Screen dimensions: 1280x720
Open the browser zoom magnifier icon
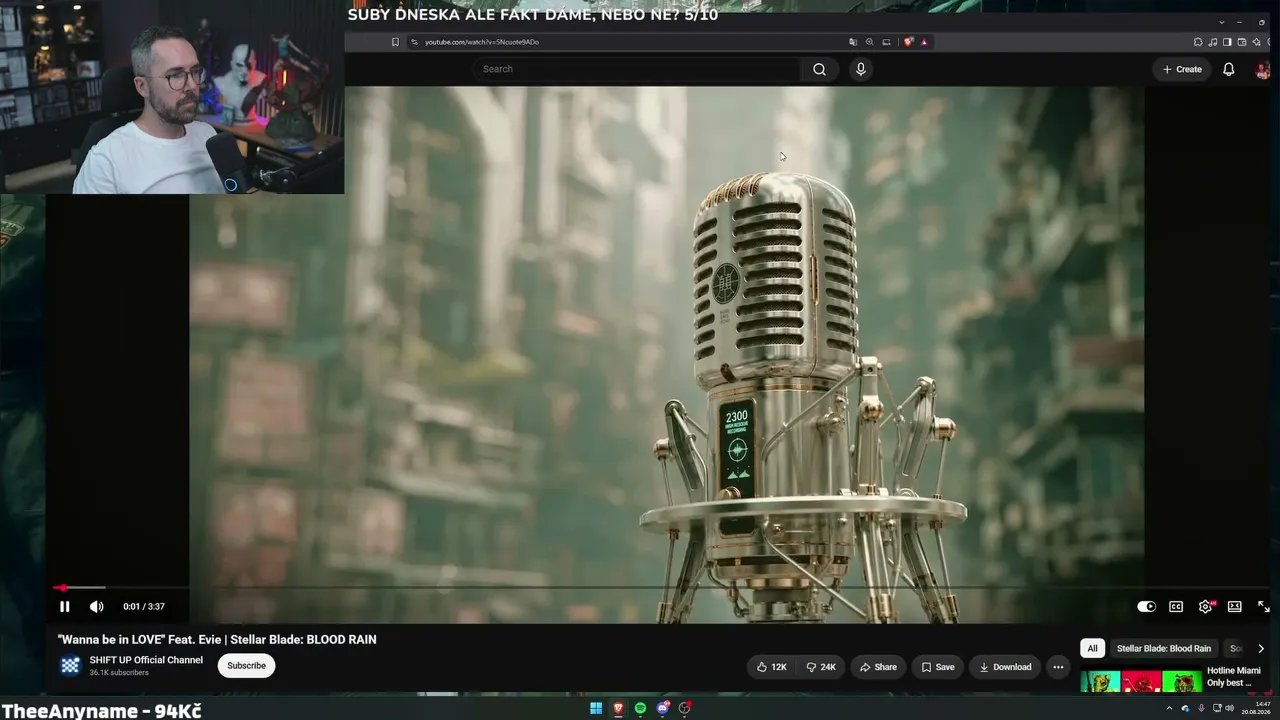869,42
